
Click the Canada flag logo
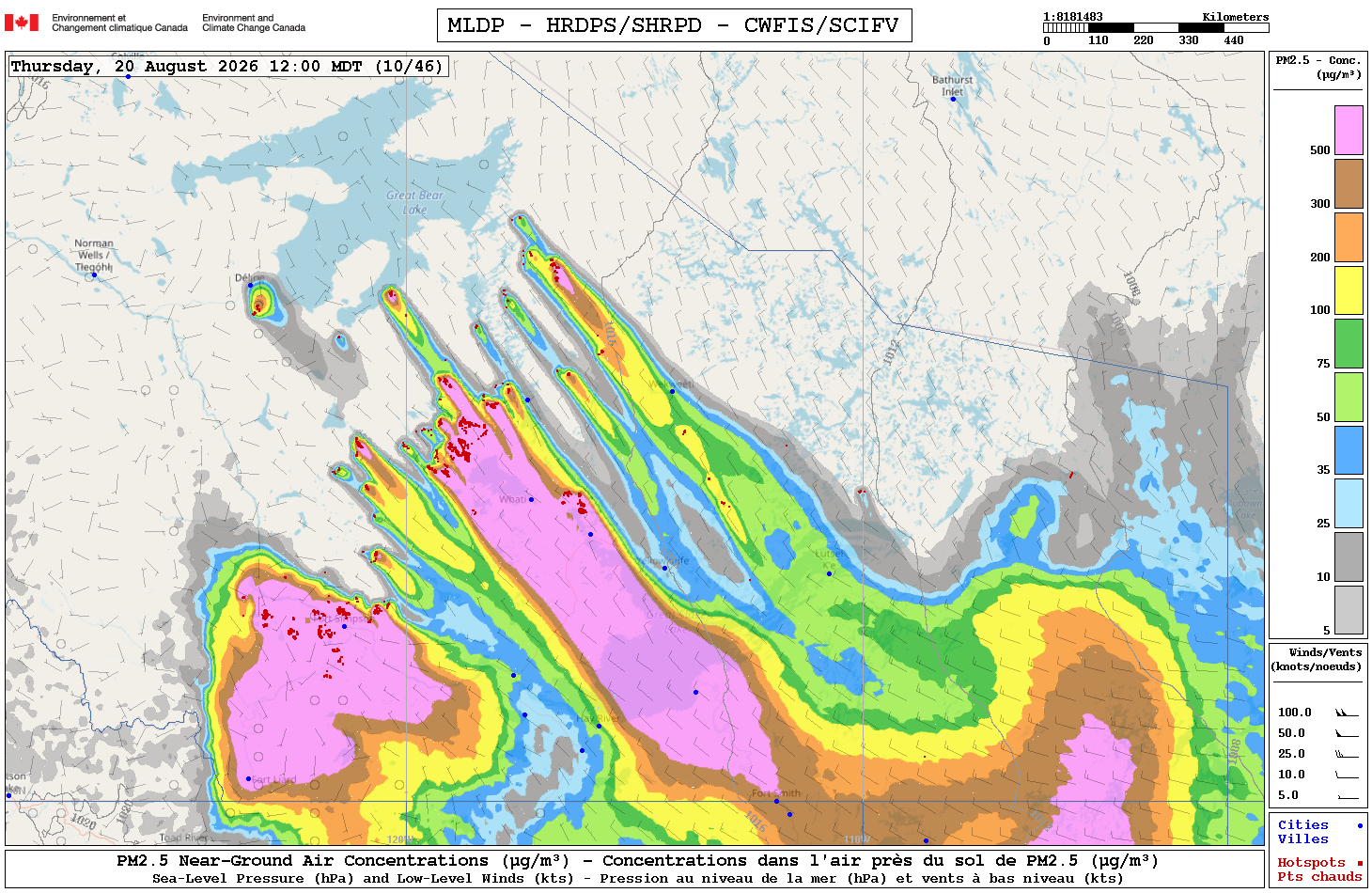click(x=22, y=23)
